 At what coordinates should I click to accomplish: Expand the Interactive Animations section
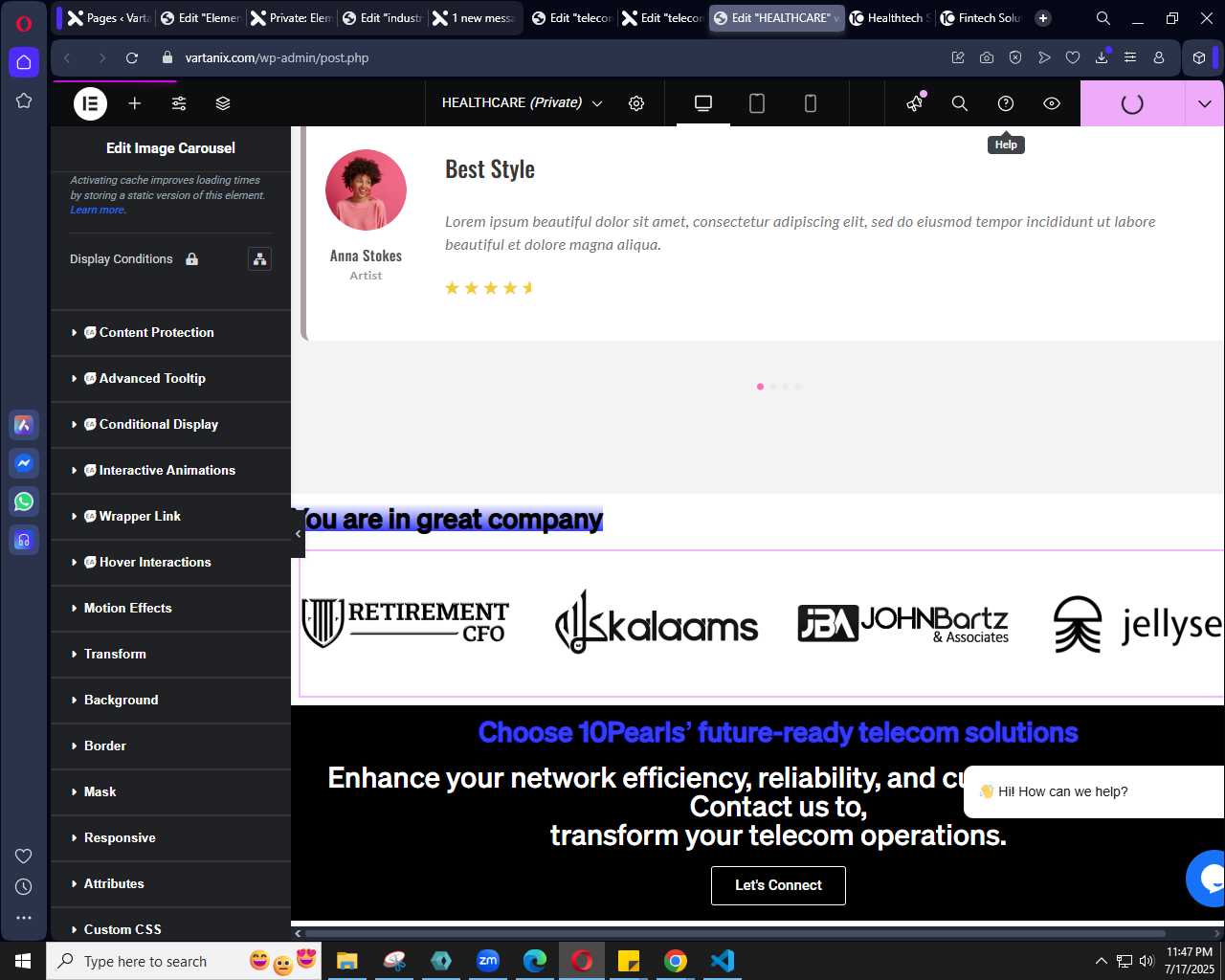coord(170,470)
